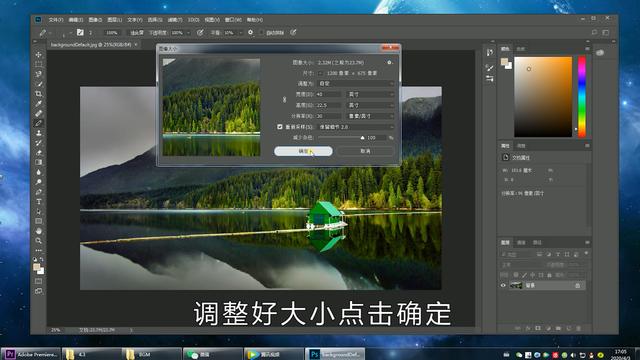Open the Help menu
This screenshot has width=640, height=360.
click(255, 20)
